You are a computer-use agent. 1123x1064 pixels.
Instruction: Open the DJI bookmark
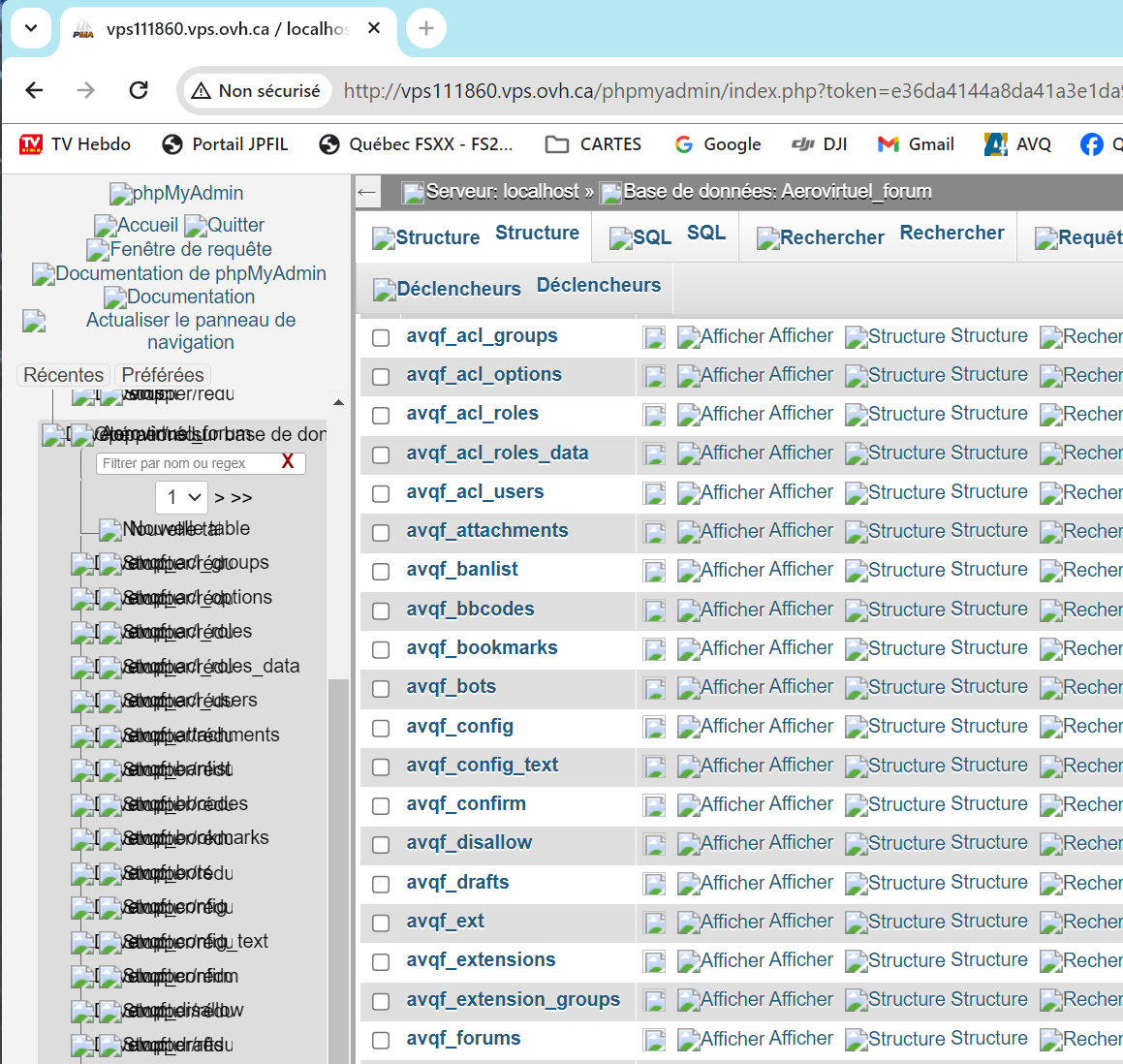pyautogui.click(x=820, y=144)
